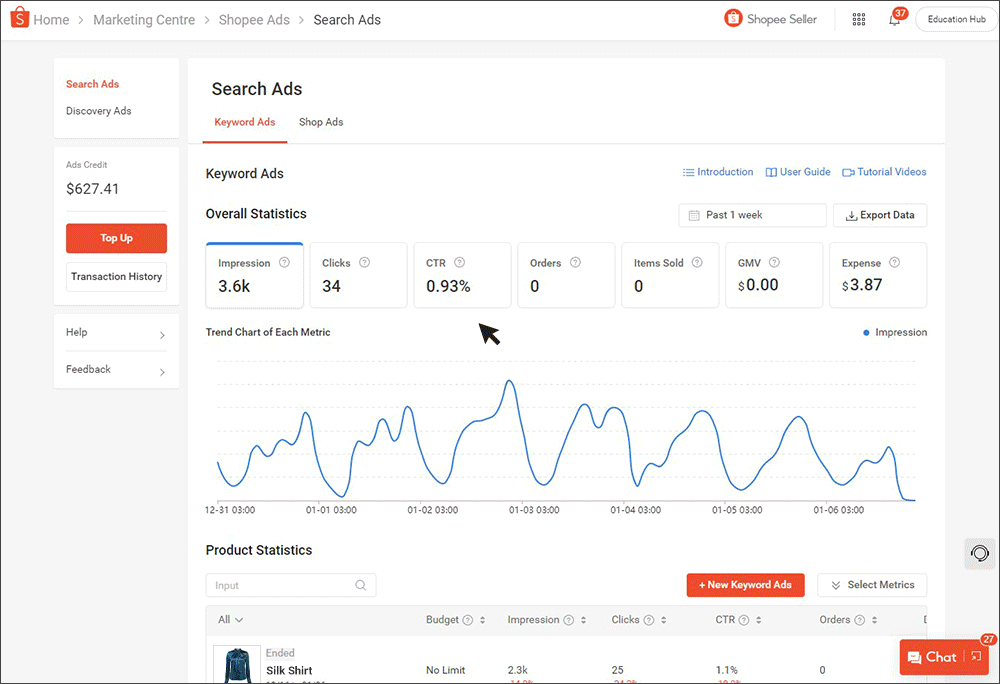Viewport: 1000px width, 684px height.
Task: Go to Shopee Ads breadcrumb
Action: pos(254,20)
